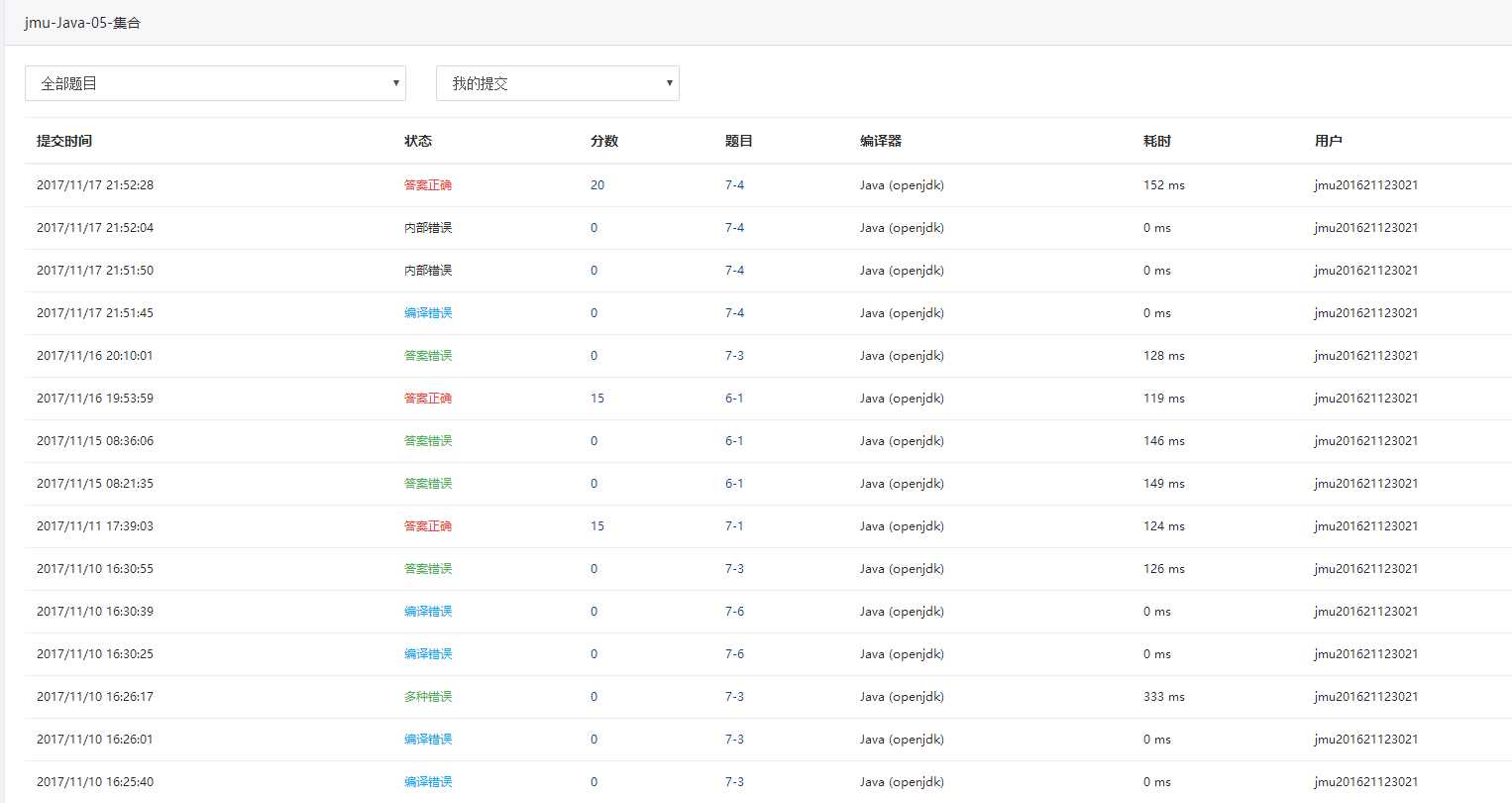Open problem 7-4 link in the 21:52:04 row
Viewport: 1512px width, 803px height.
pyautogui.click(x=734, y=228)
